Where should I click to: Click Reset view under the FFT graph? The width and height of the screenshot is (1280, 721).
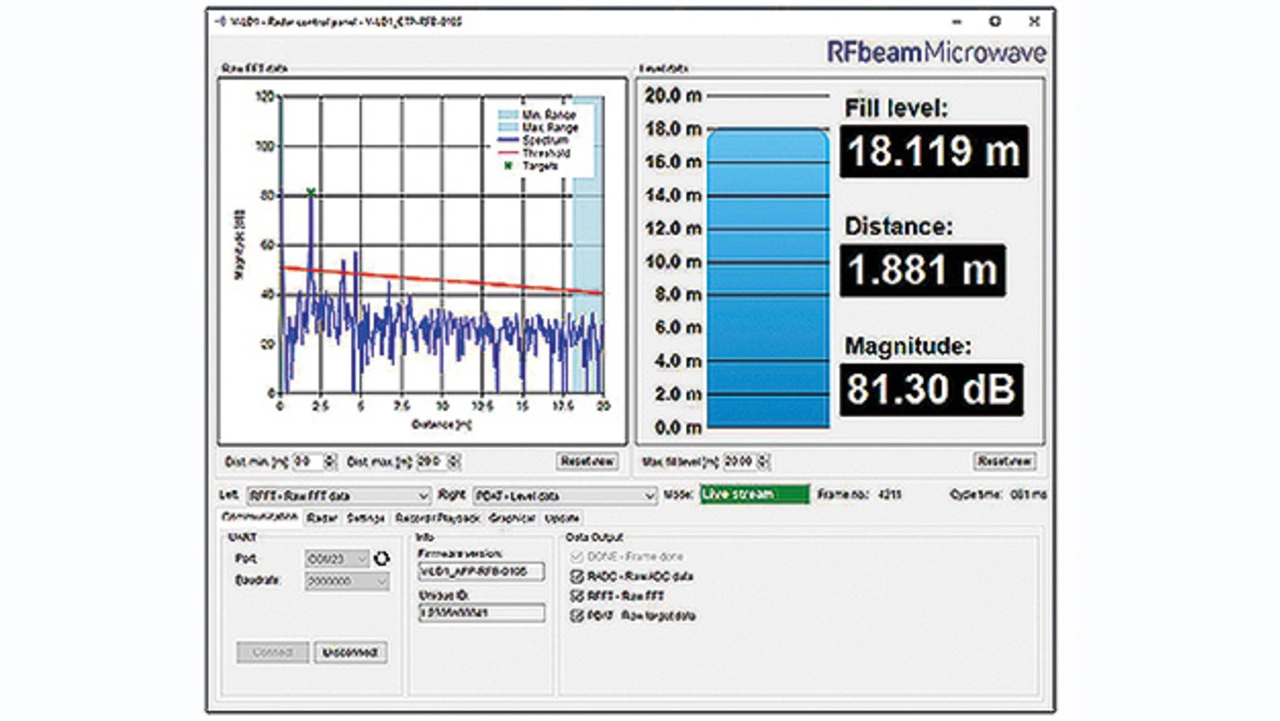587,461
